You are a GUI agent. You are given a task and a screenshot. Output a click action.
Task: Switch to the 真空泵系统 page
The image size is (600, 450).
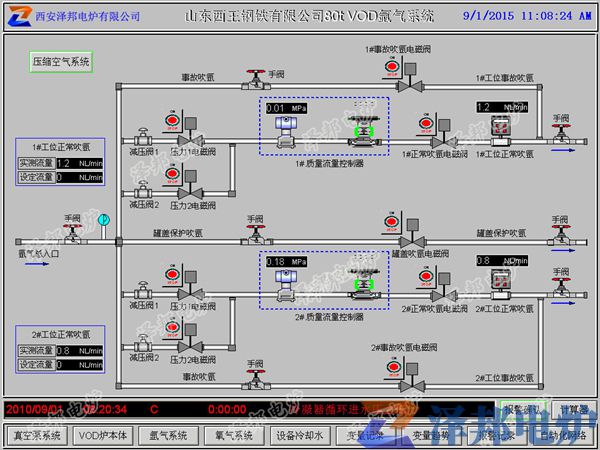click(36, 437)
